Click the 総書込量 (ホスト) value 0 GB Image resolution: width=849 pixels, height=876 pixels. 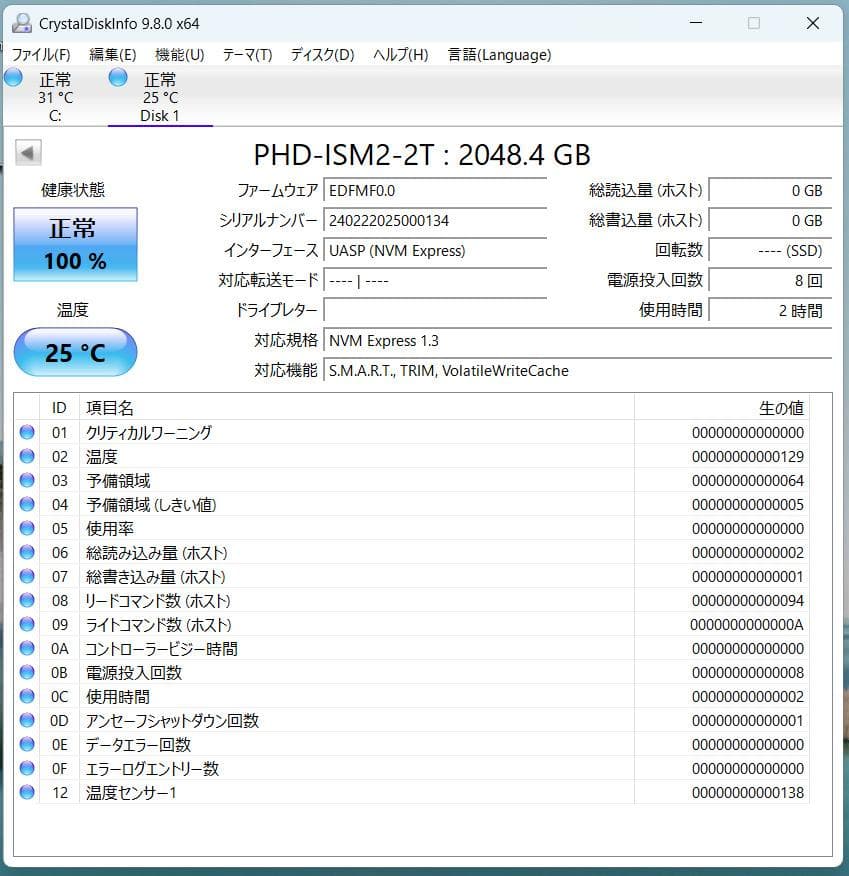coord(770,221)
